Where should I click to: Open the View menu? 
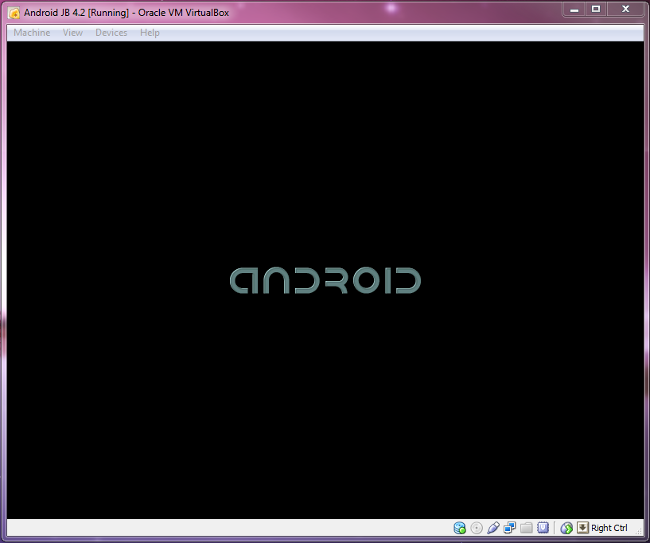(73, 33)
